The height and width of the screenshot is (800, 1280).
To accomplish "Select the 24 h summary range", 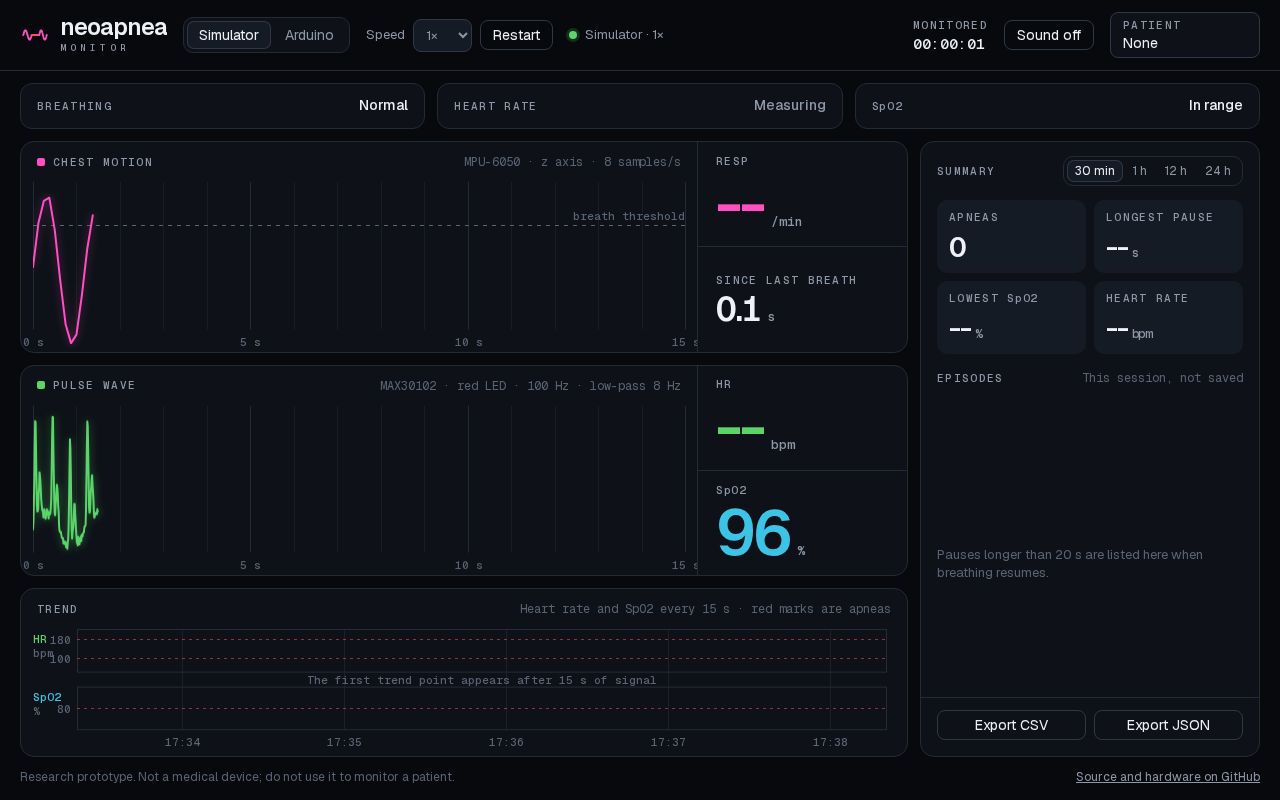I will click(1218, 171).
